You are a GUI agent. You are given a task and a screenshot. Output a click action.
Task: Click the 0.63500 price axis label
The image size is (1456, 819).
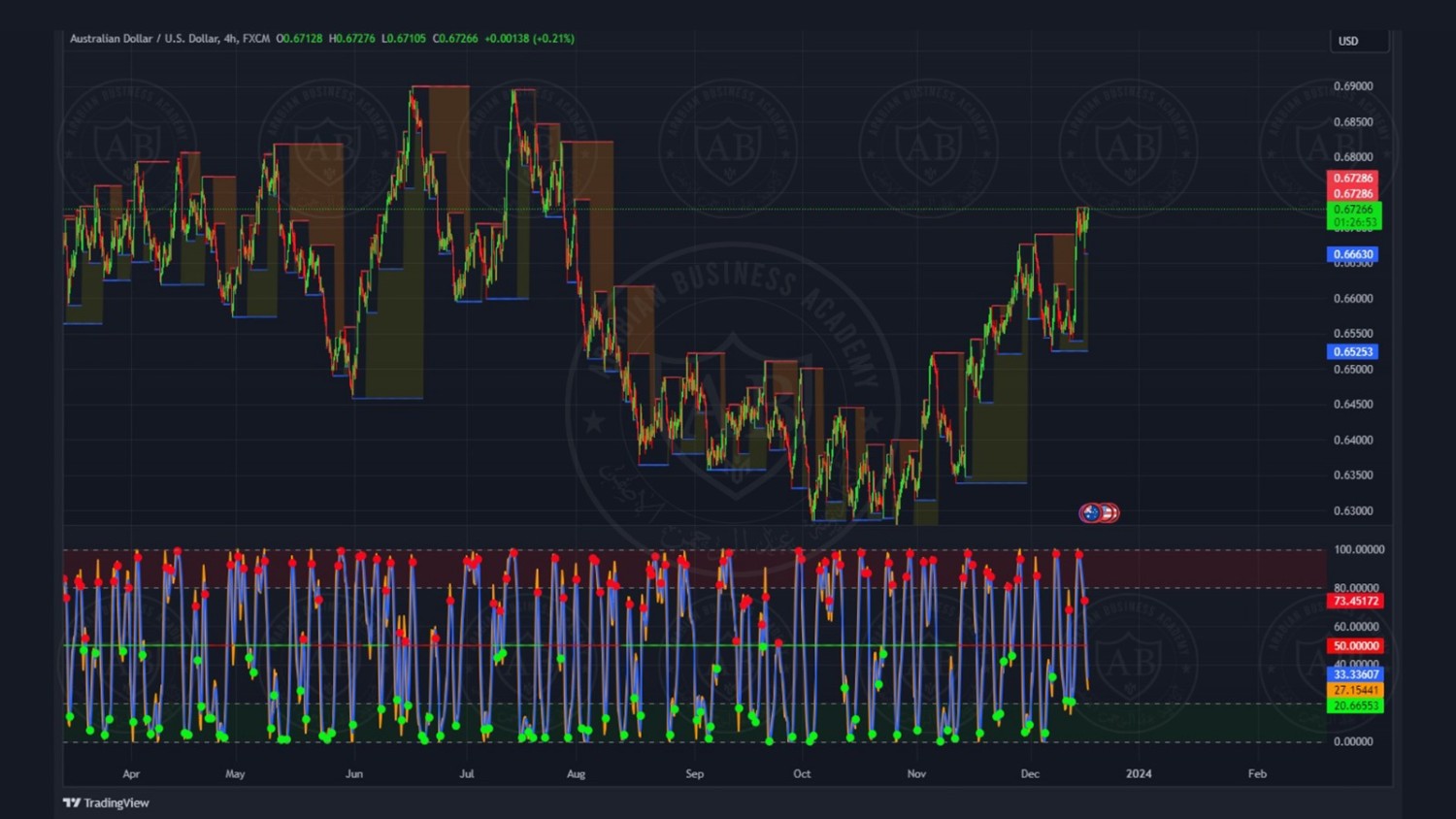coord(1353,475)
